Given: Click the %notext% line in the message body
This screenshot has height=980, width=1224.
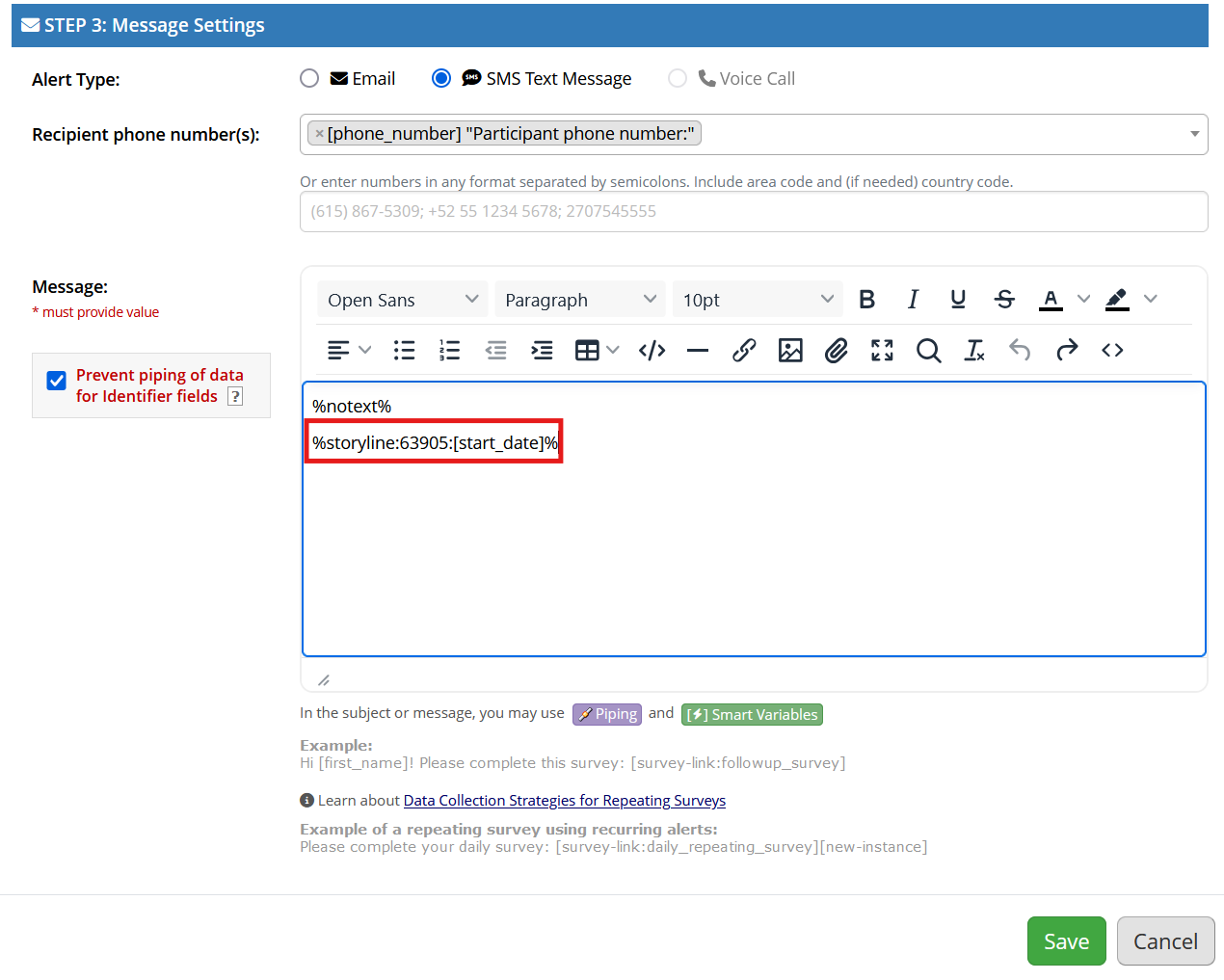Looking at the screenshot, I should point(352,407).
